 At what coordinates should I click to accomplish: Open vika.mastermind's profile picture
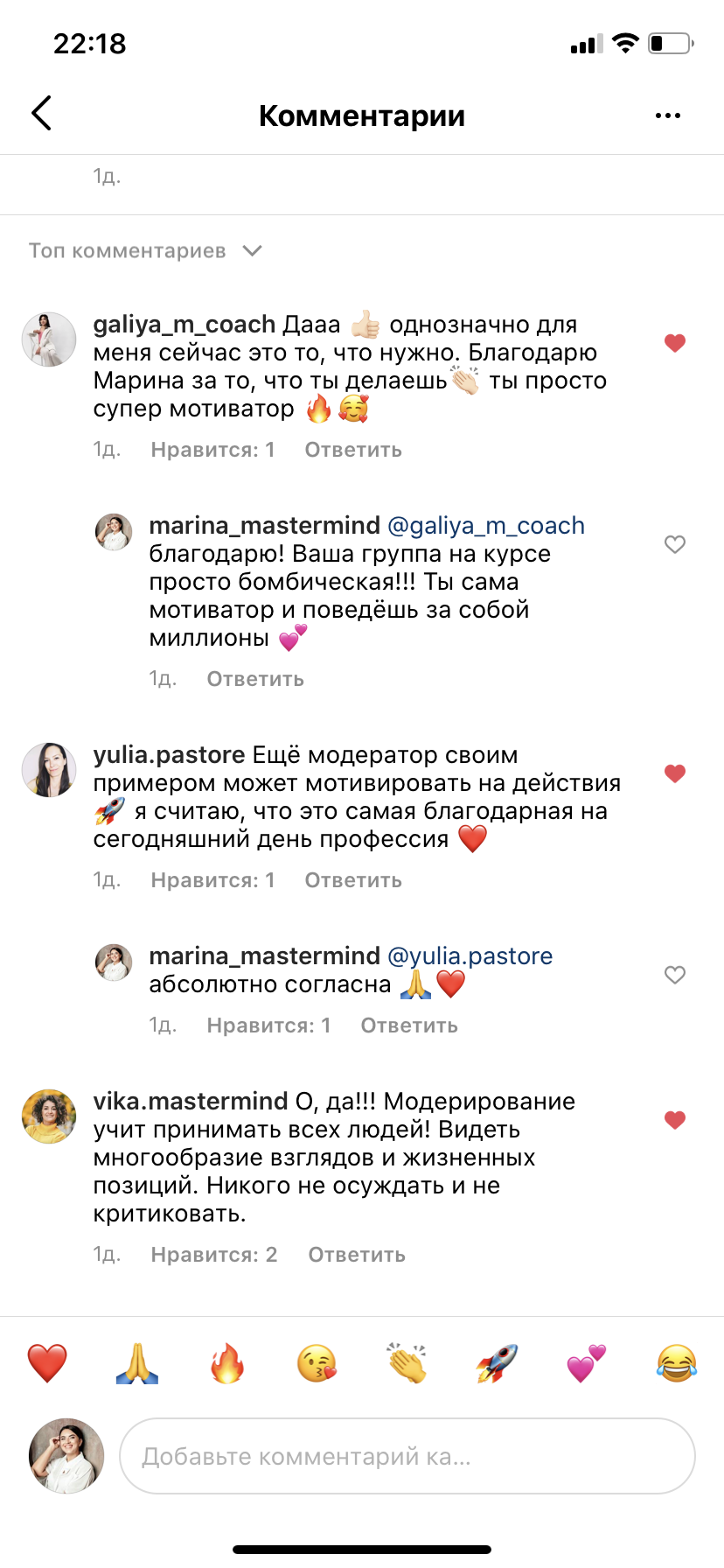(x=49, y=1116)
